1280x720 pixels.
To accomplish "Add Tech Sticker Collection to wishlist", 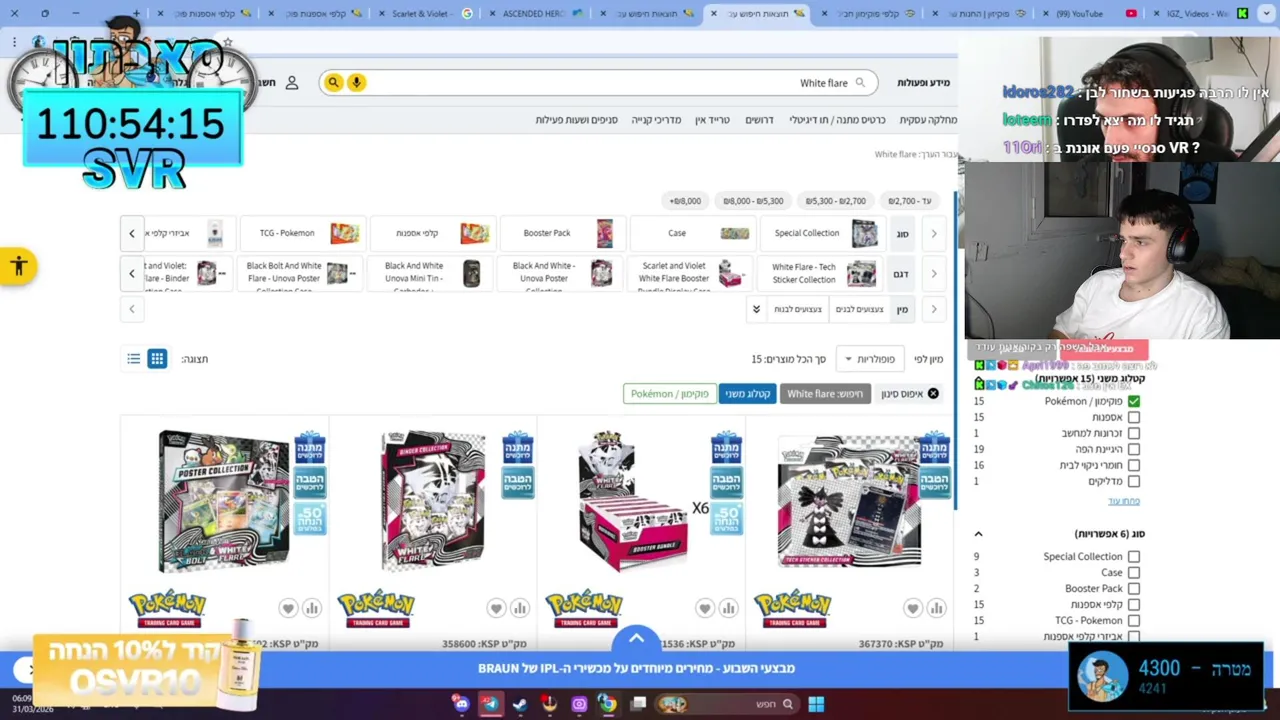I will [x=913, y=608].
